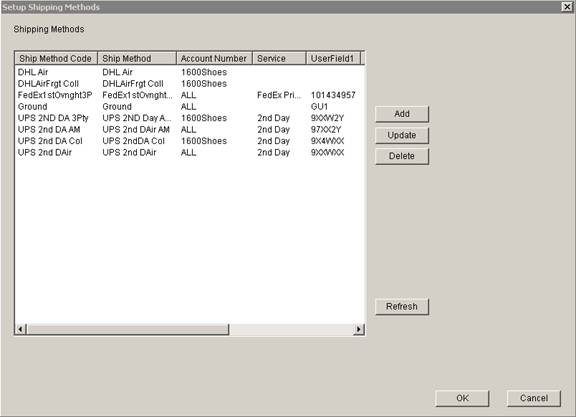Click the Account Number column header
The image size is (576, 417).
pyautogui.click(x=215, y=58)
